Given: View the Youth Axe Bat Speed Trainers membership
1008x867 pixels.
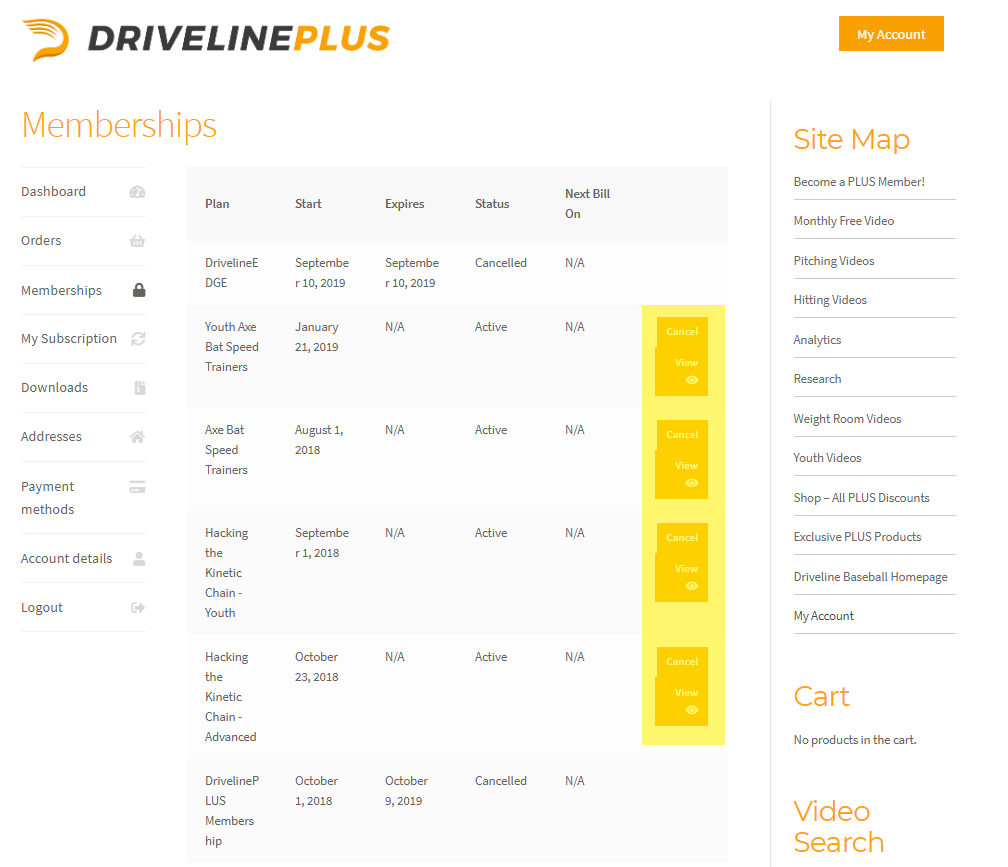Looking at the screenshot, I should pyautogui.click(x=682, y=371).
